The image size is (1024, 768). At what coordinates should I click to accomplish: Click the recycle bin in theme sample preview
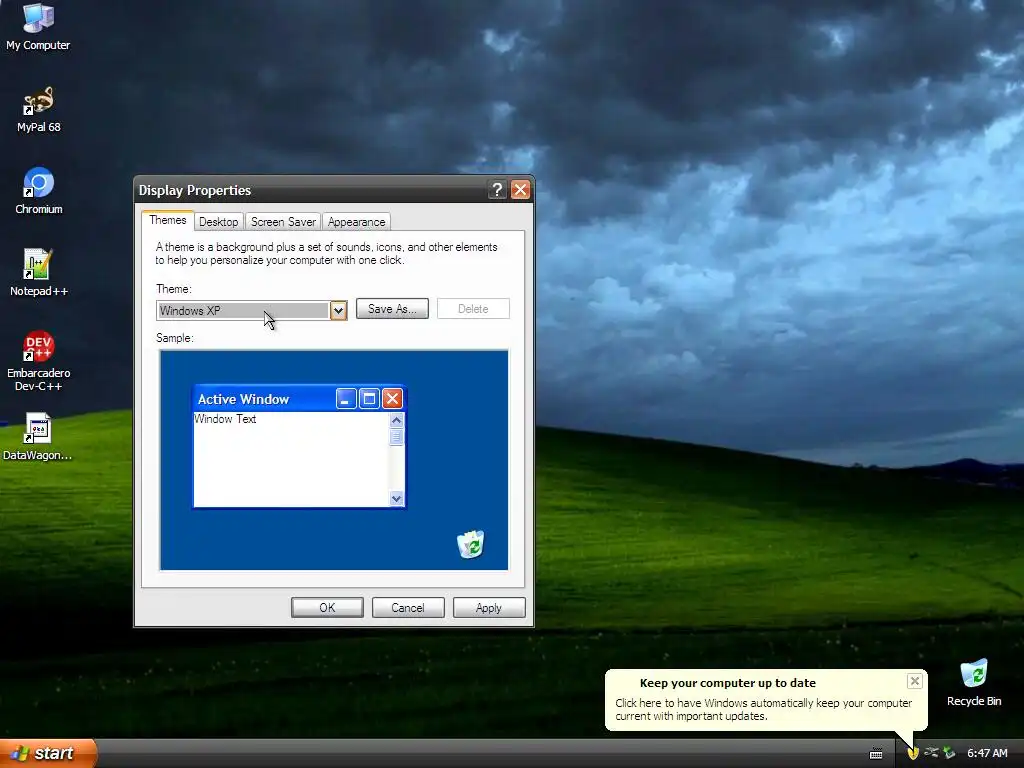pyautogui.click(x=470, y=544)
